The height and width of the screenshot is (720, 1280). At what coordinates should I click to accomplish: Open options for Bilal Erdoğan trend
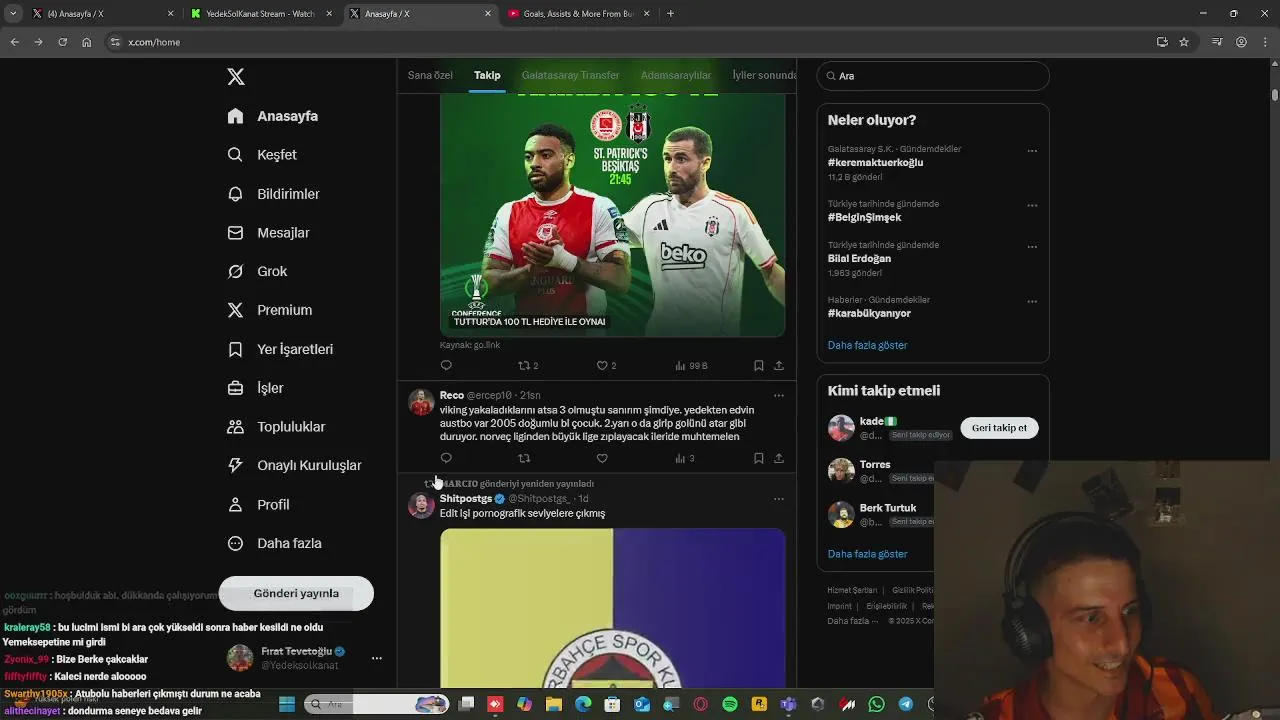tap(1032, 247)
